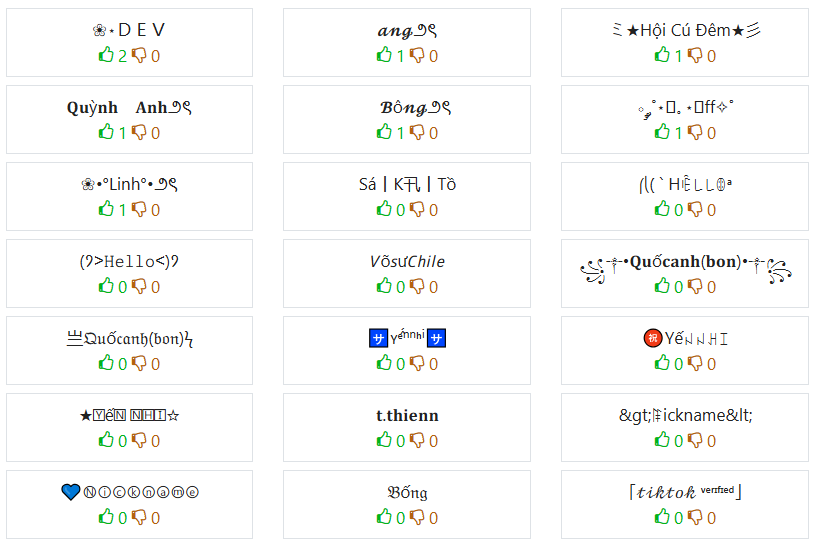The width and height of the screenshot is (814, 543).
Task: Click the blue-boxed yếnnhi nickname
Action: point(407,338)
